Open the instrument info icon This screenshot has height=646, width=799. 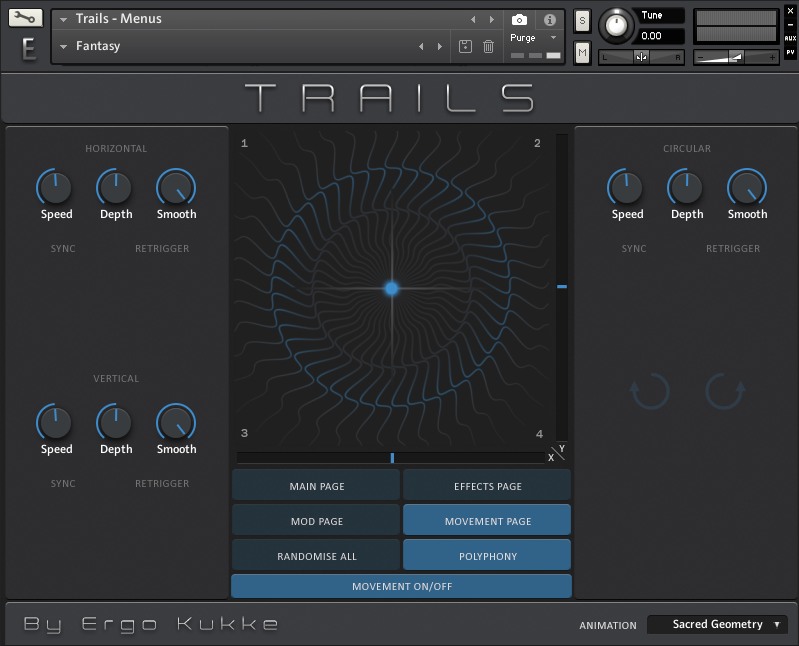[549, 19]
